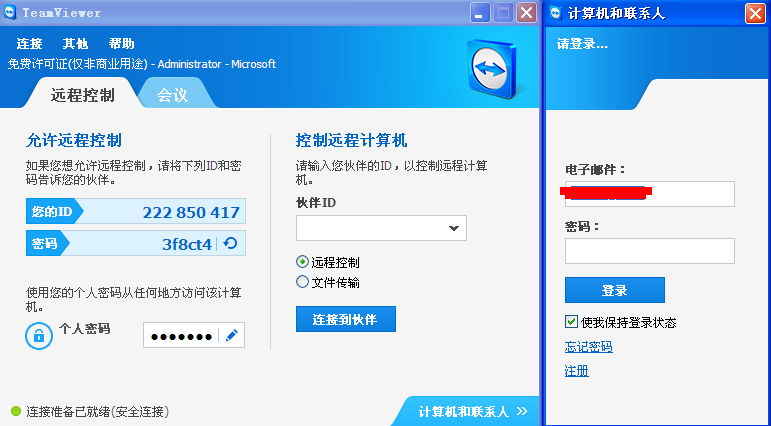Focus the 密码 field in login panel
The image size is (771, 426).
[650, 251]
